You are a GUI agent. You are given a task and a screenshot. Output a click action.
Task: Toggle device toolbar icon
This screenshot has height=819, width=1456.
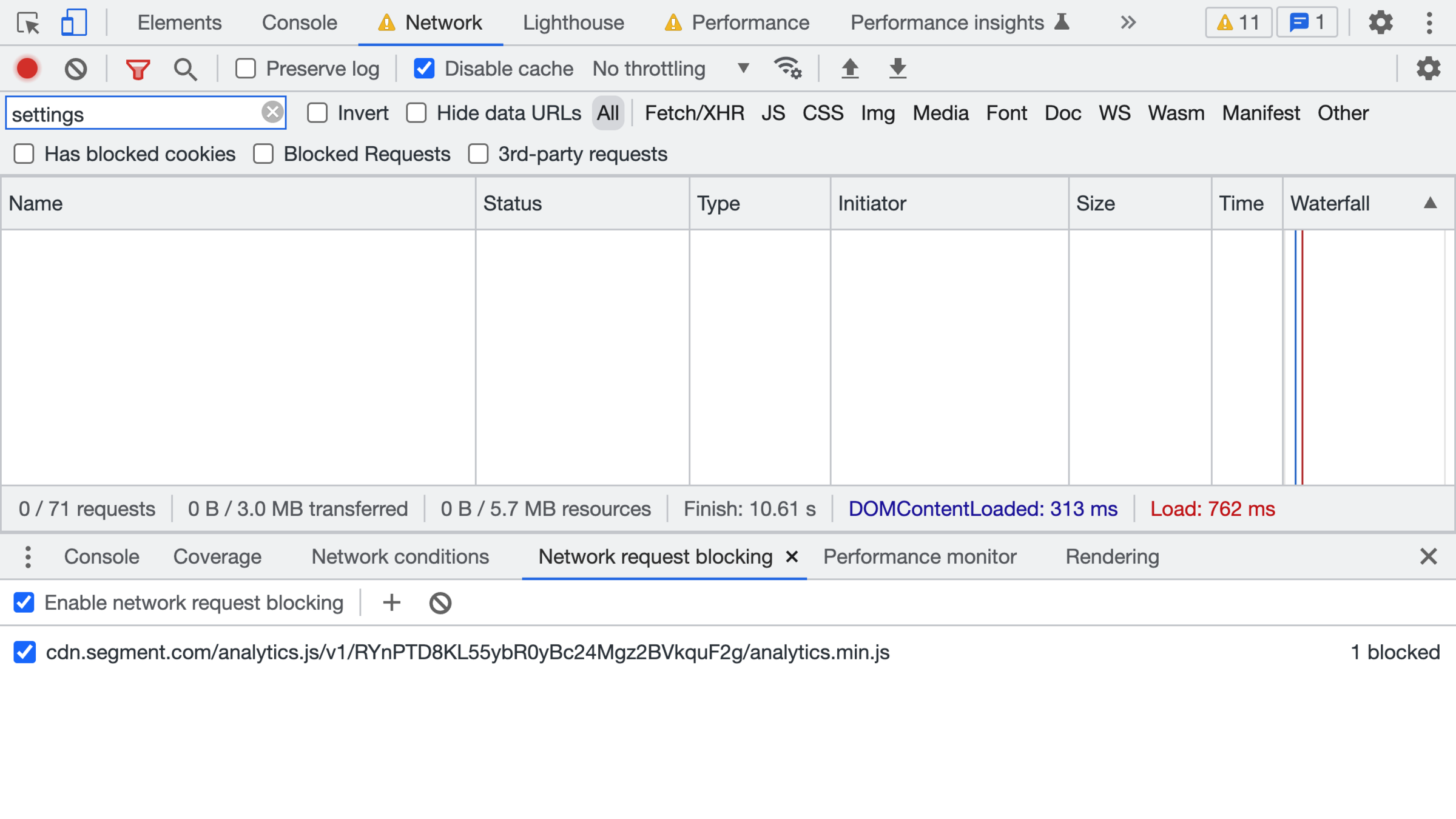coord(73,23)
